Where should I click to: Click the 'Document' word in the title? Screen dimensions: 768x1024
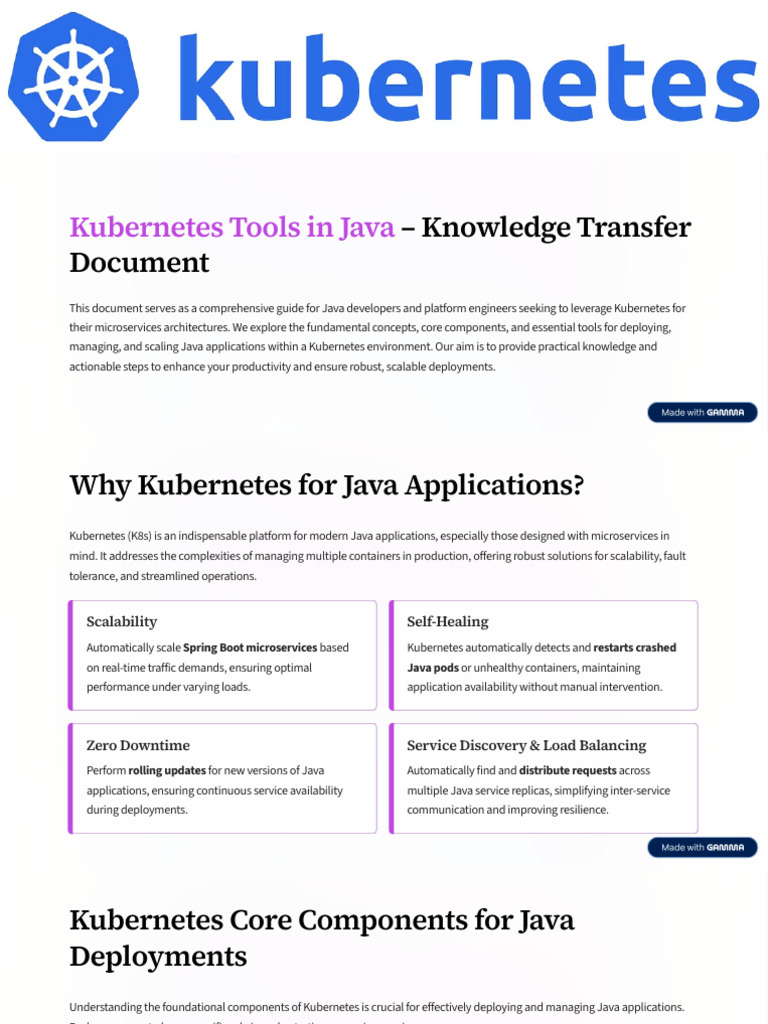tap(139, 263)
